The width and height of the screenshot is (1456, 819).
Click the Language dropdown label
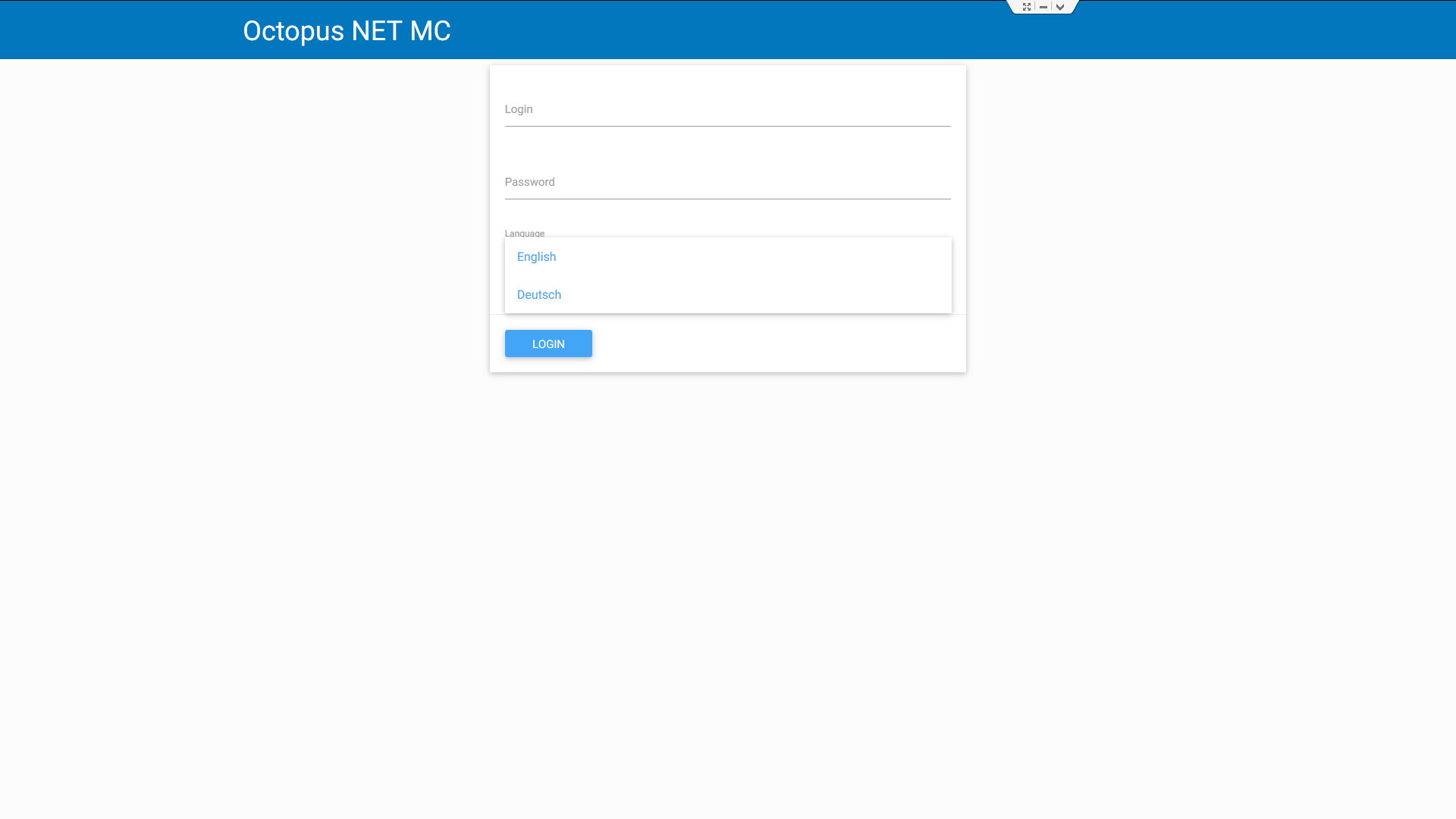click(525, 234)
